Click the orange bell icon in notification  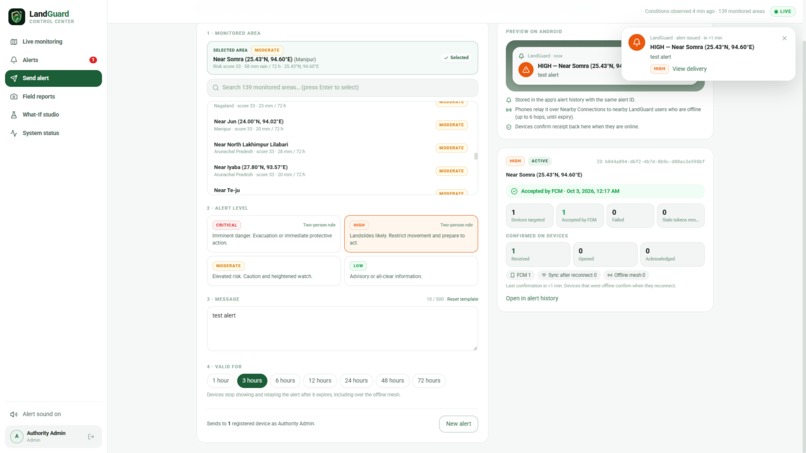tap(636, 42)
